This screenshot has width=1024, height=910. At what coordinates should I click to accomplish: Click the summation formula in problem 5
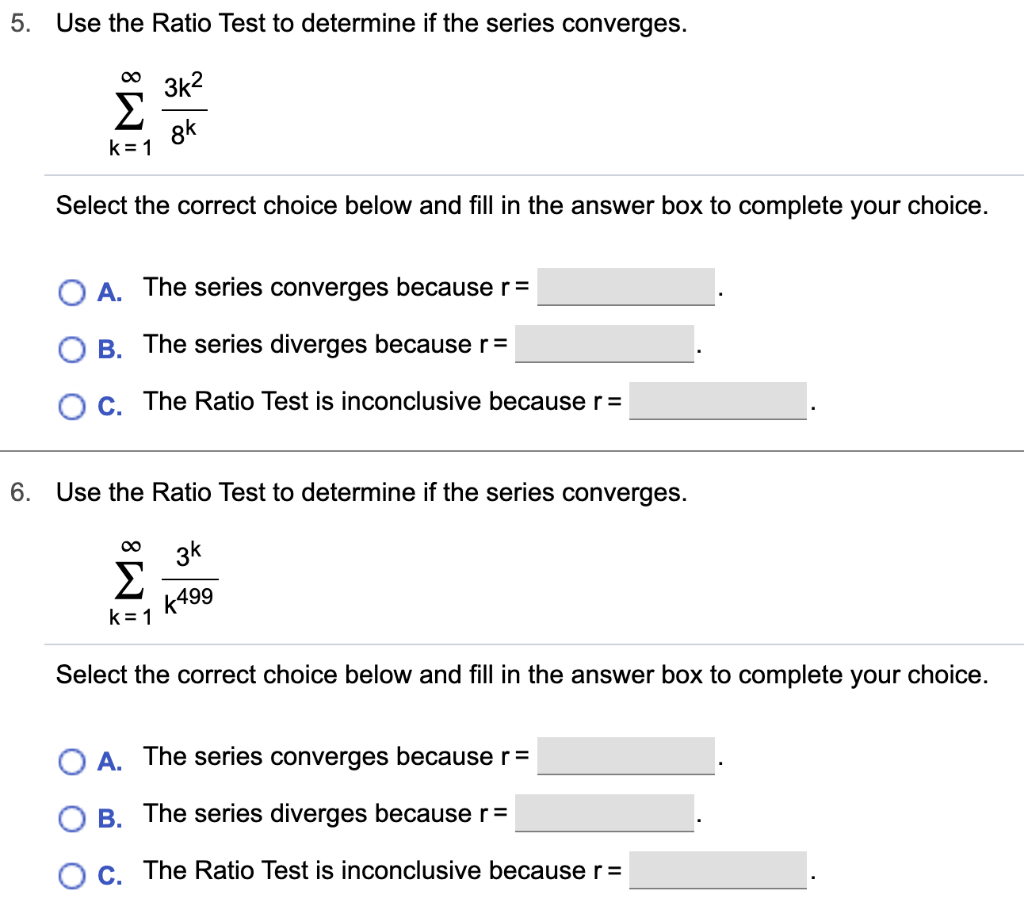pos(150,110)
